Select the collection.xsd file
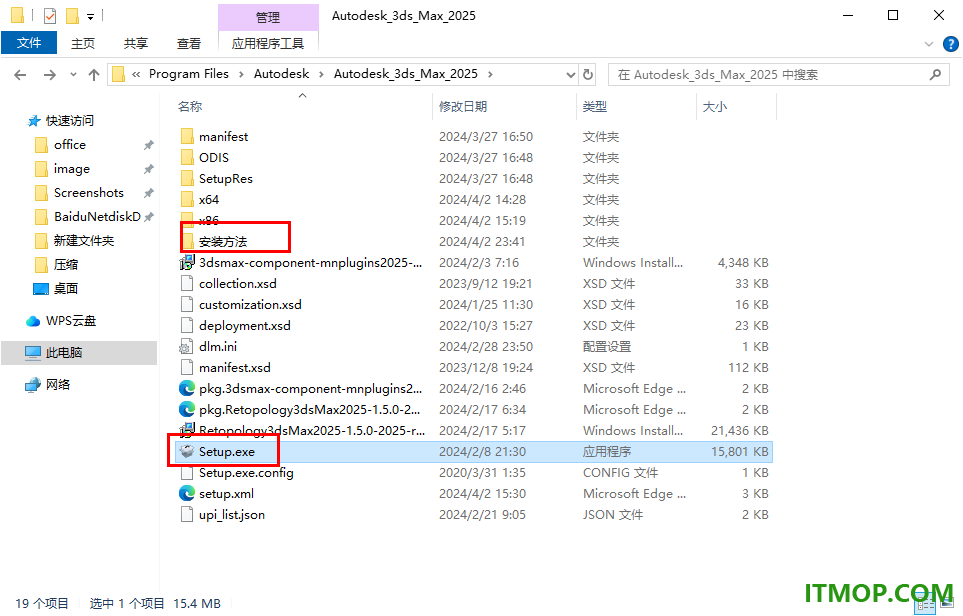Image resolution: width=963 pixels, height=616 pixels. pos(238,284)
